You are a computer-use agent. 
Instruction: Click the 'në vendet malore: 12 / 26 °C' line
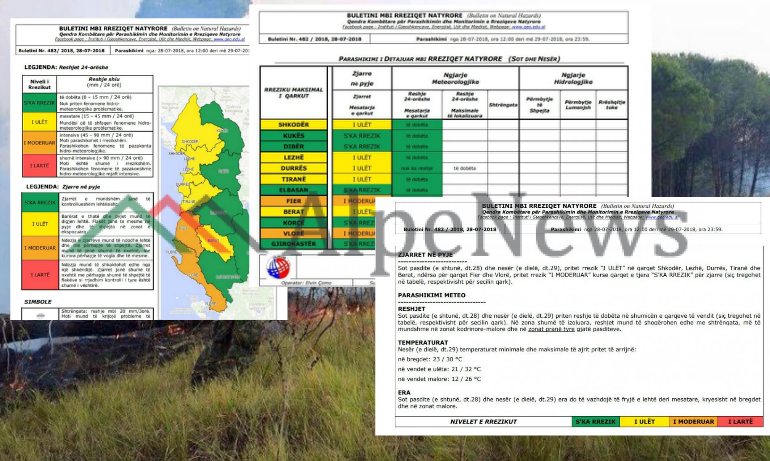(x=439, y=379)
